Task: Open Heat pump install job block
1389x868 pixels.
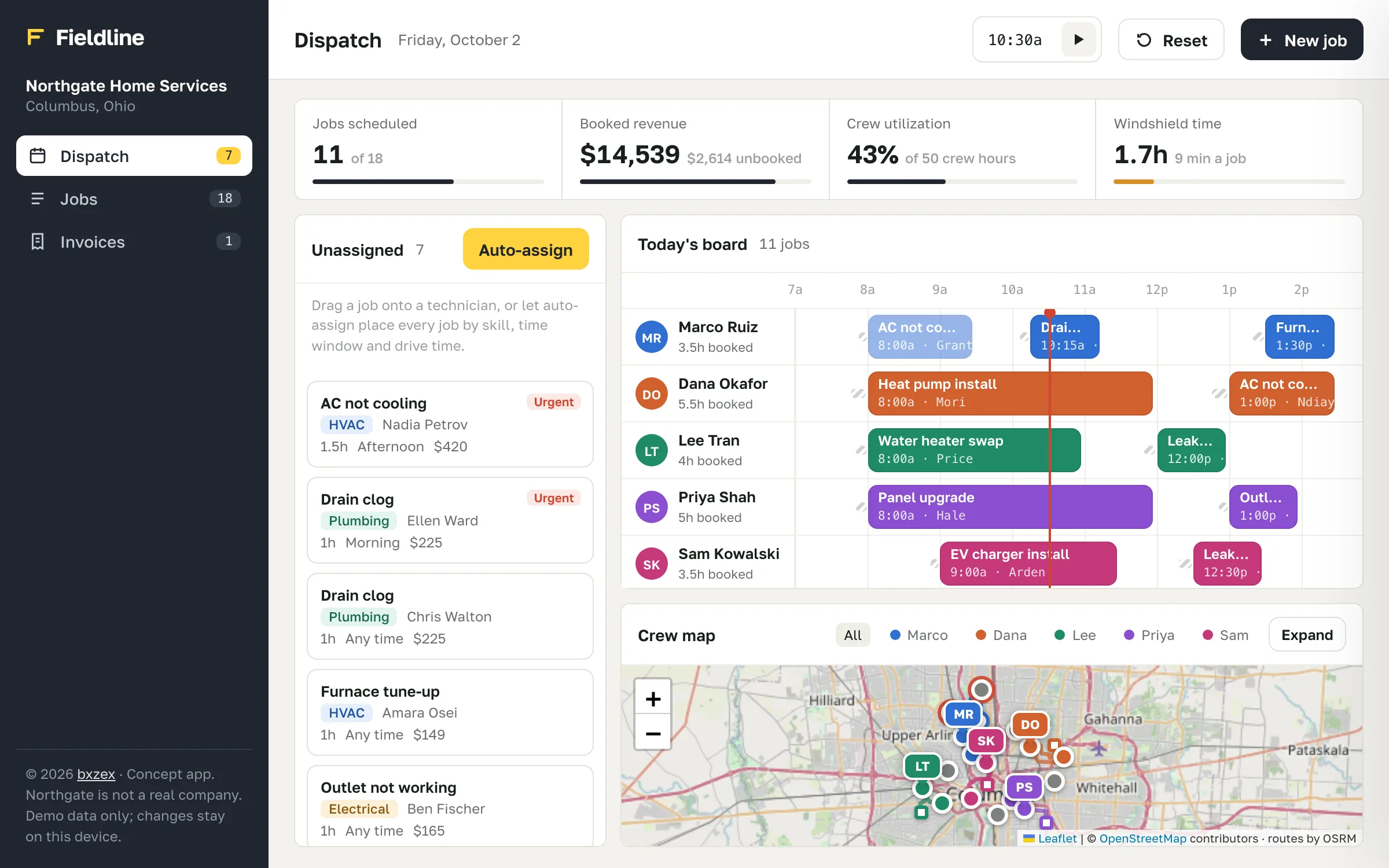Action: 1010,393
